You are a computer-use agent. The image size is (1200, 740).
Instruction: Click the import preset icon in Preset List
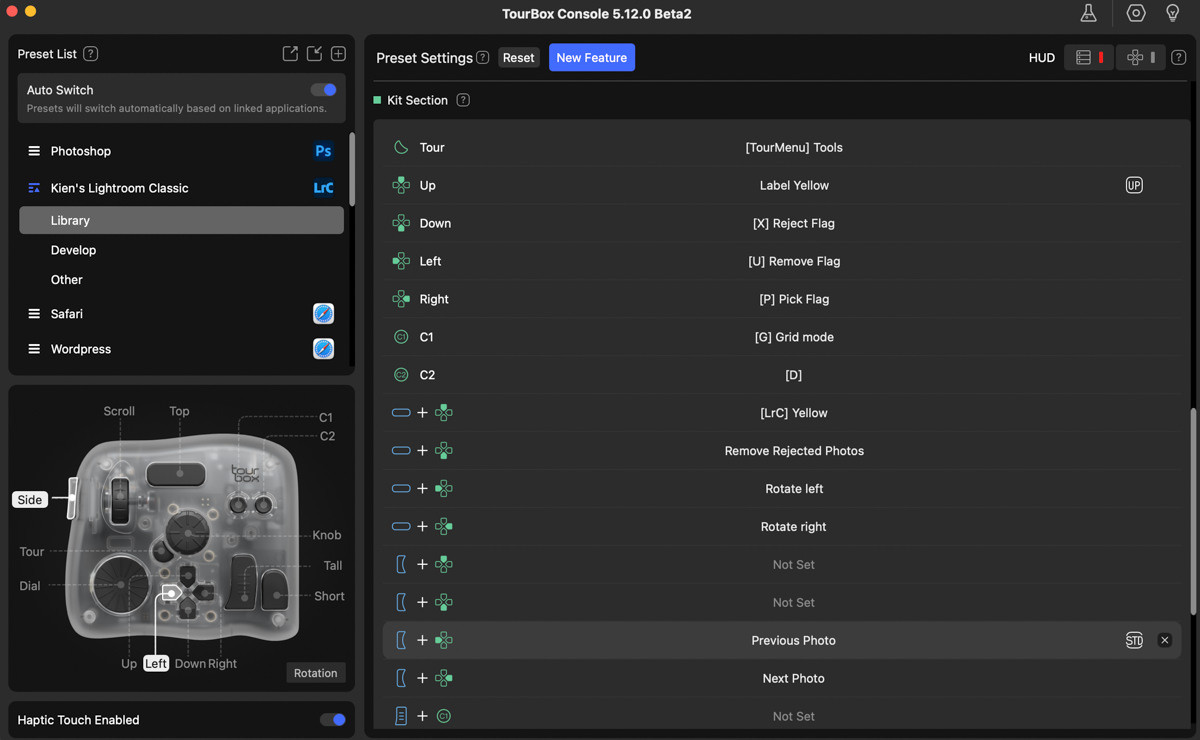click(314, 54)
